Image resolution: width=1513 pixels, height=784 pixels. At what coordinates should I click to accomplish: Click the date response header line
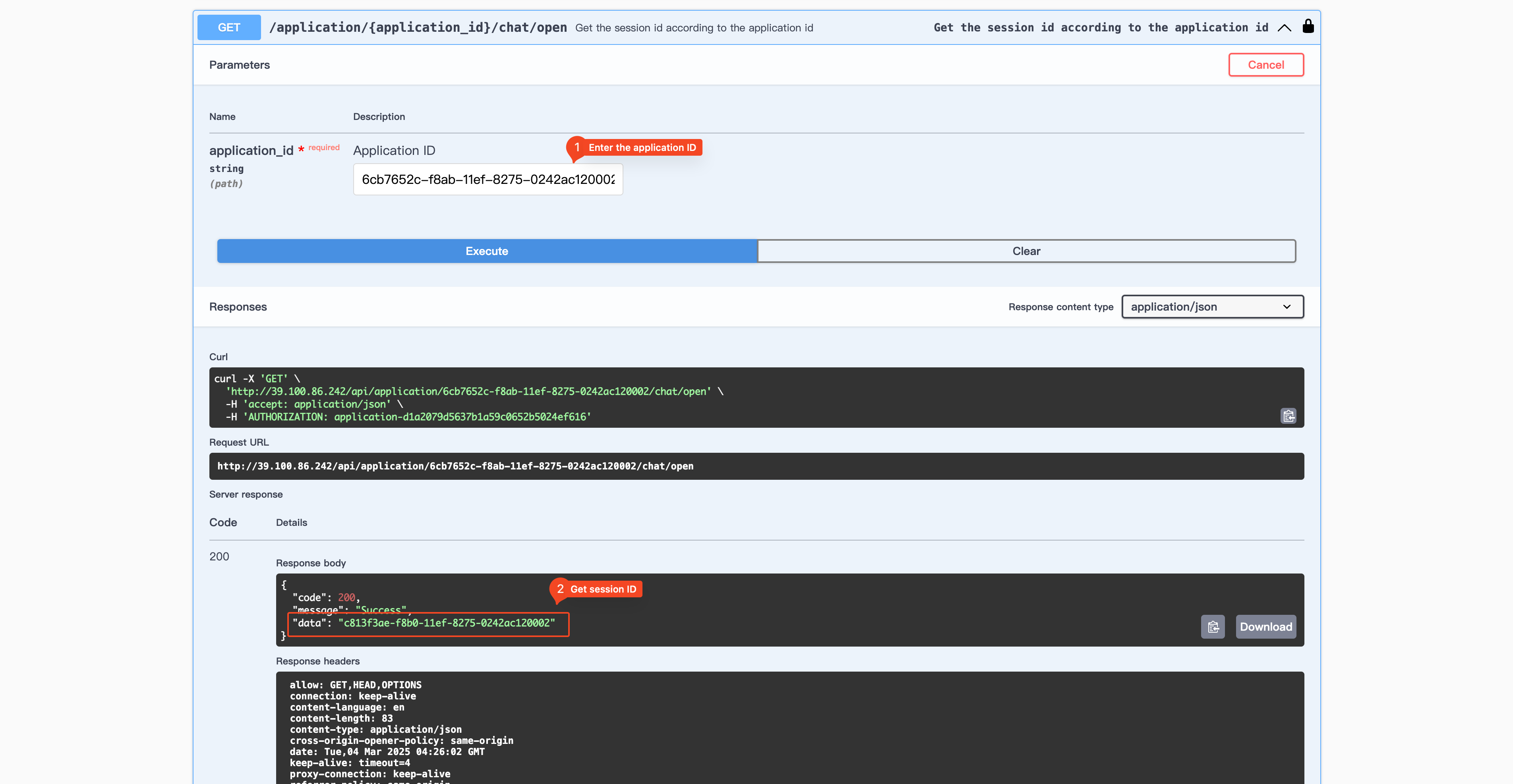click(387, 752)
